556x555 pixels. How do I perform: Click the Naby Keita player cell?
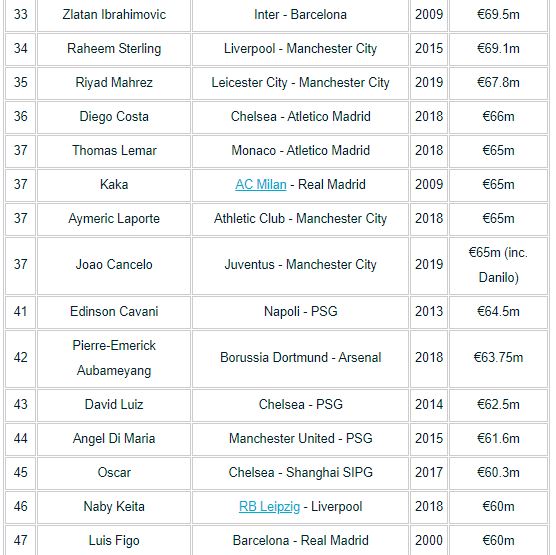point(114,507)
